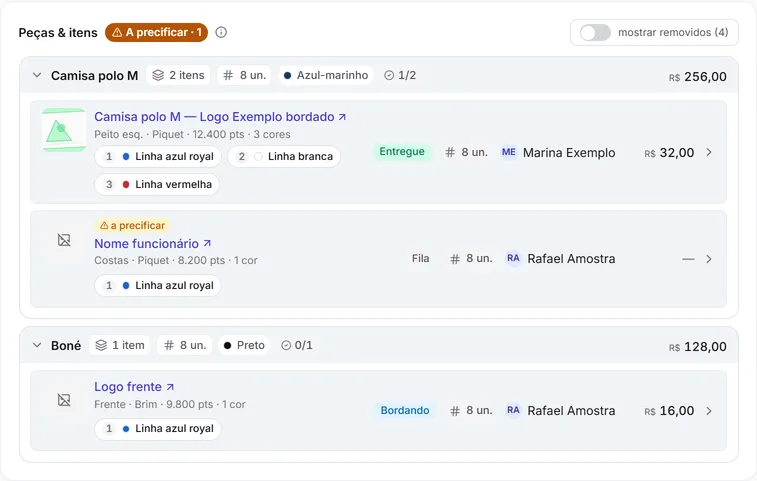Screen dimensions: 757x481
Task: Click the A precificar · 1 badge
Action: [156, 32]
